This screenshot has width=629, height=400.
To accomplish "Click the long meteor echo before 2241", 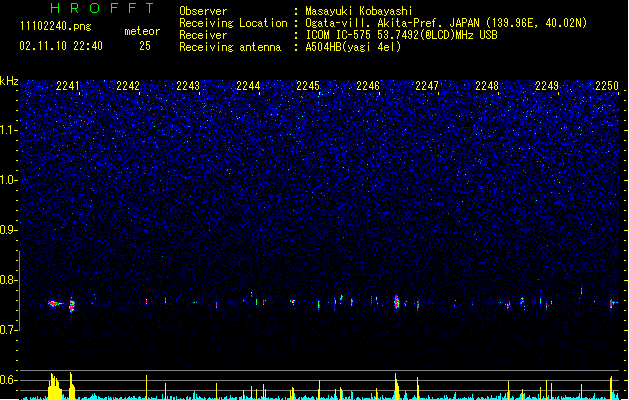I will 55,304.
